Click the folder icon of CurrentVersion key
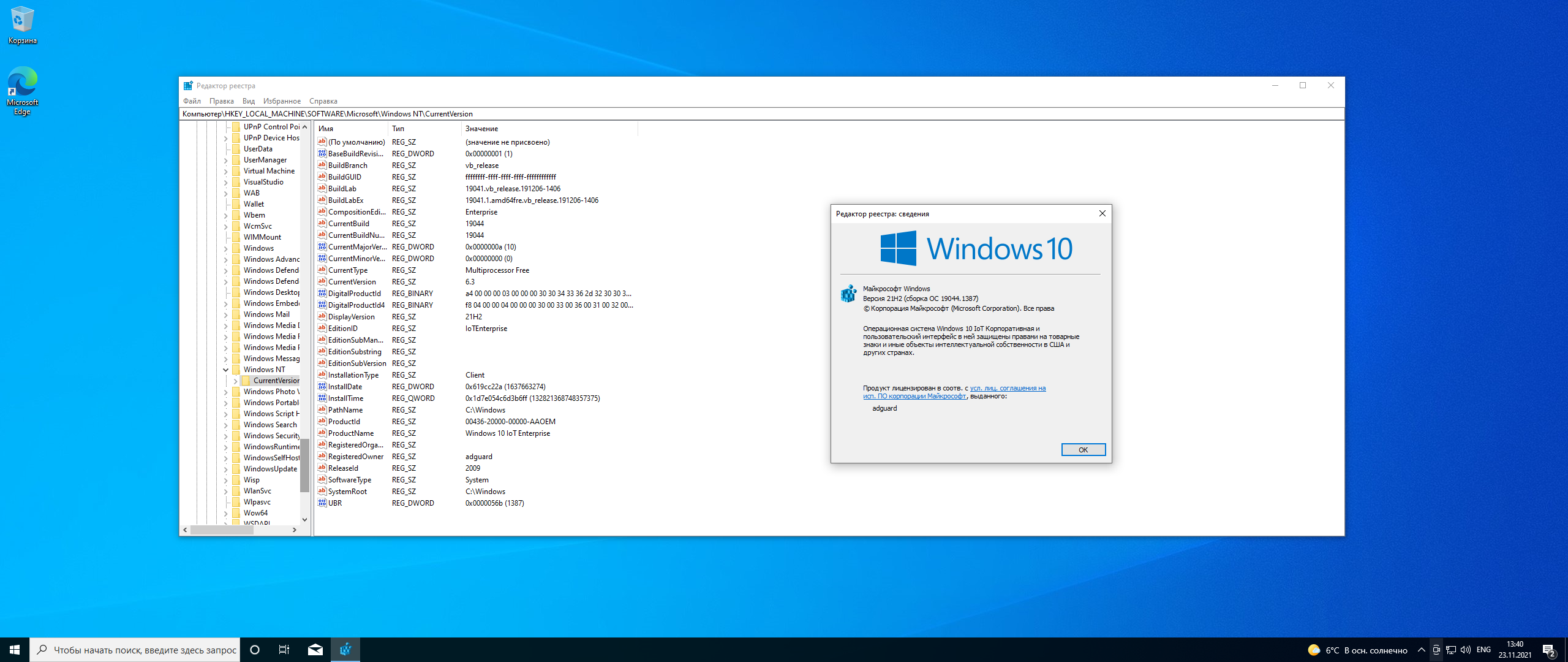The width and height of the screenshot is (1568, 662). click(x=246, y=381)
